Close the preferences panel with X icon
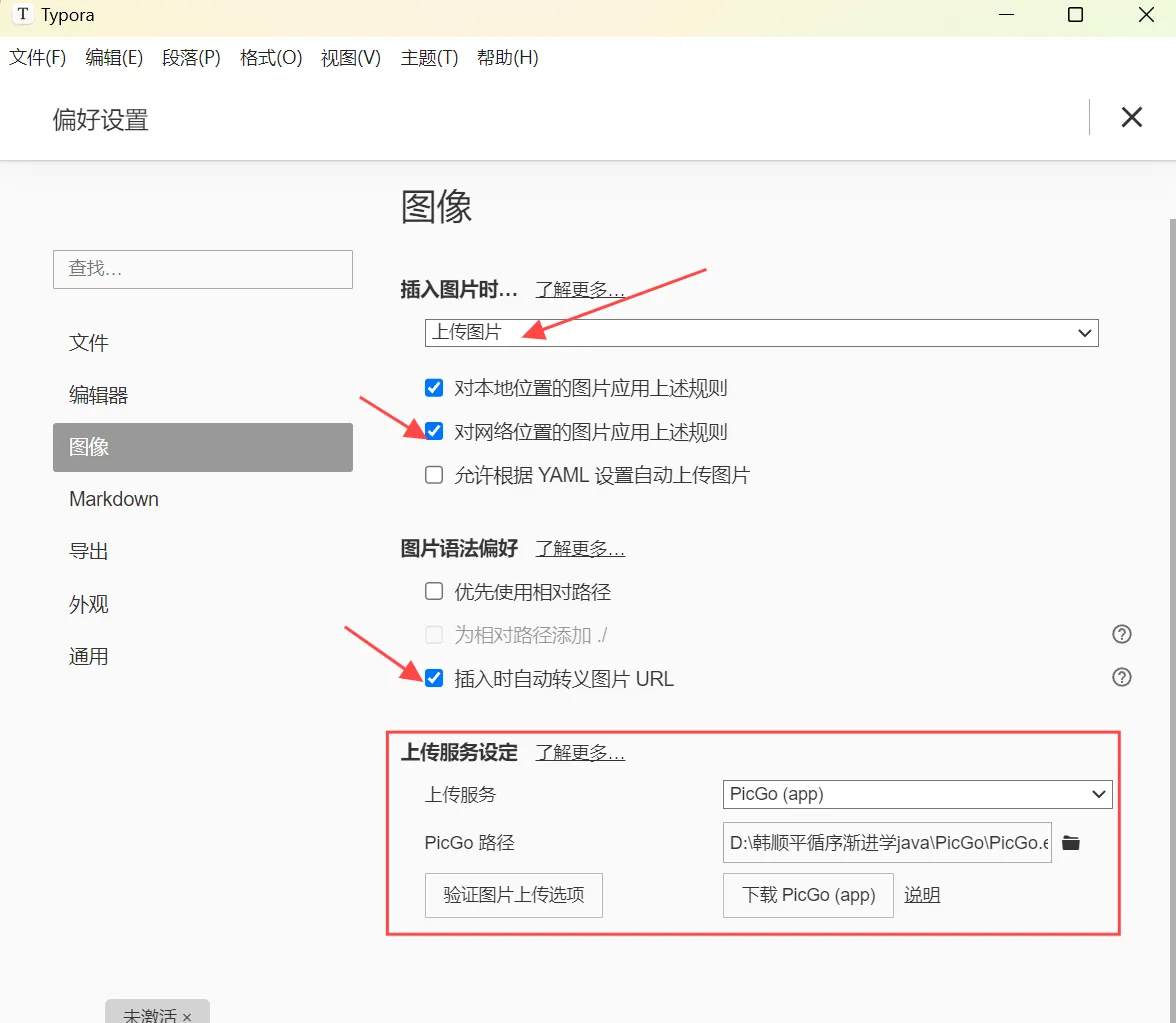 pyautogui.click(x=1131, y=117)
